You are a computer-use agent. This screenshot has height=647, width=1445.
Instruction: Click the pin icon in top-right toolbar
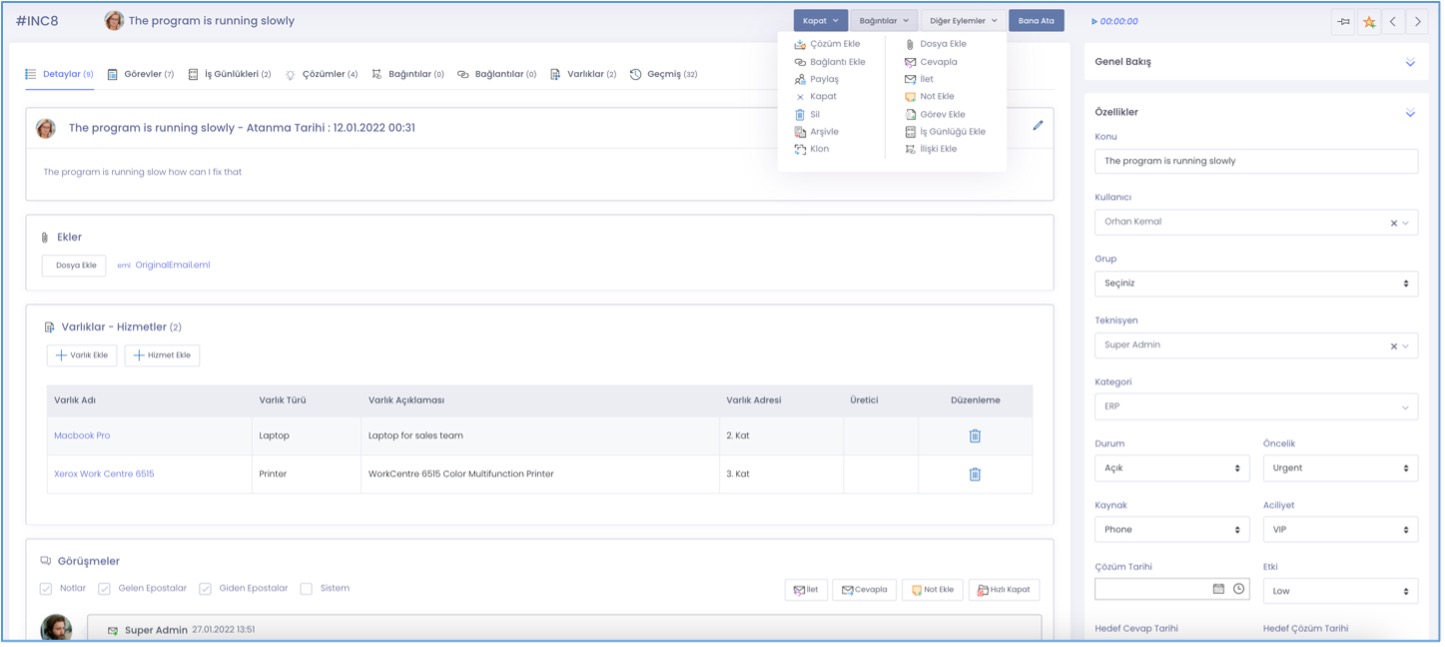[x=1344, y=21]
